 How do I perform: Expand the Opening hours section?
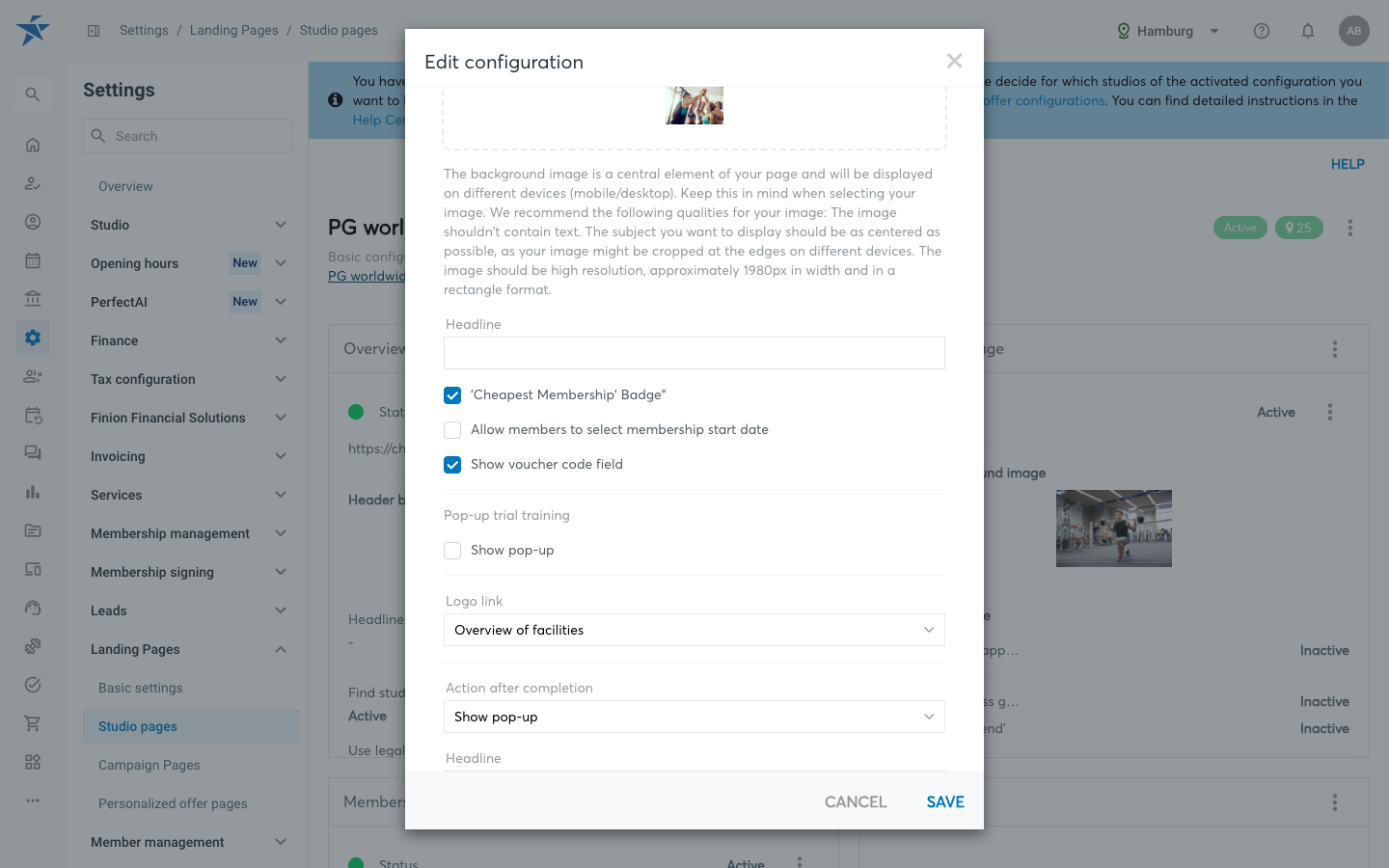point(191,263)
